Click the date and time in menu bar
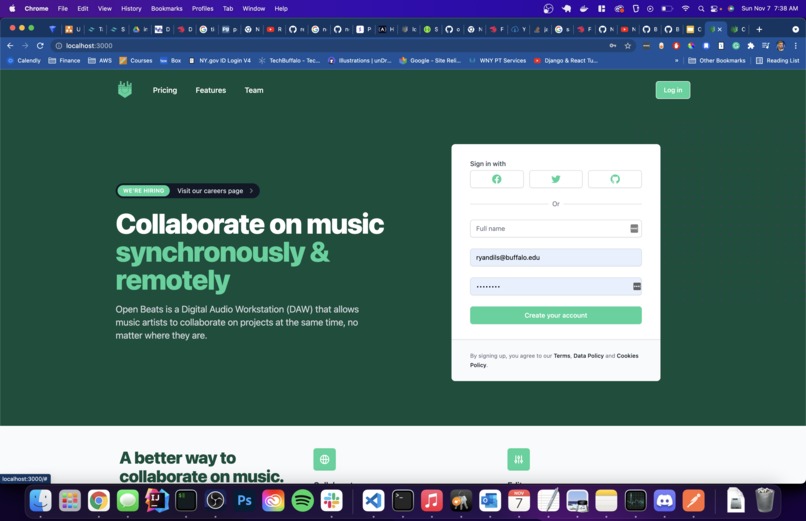Viewport: 806px width, 521px height. coord(770,8)
